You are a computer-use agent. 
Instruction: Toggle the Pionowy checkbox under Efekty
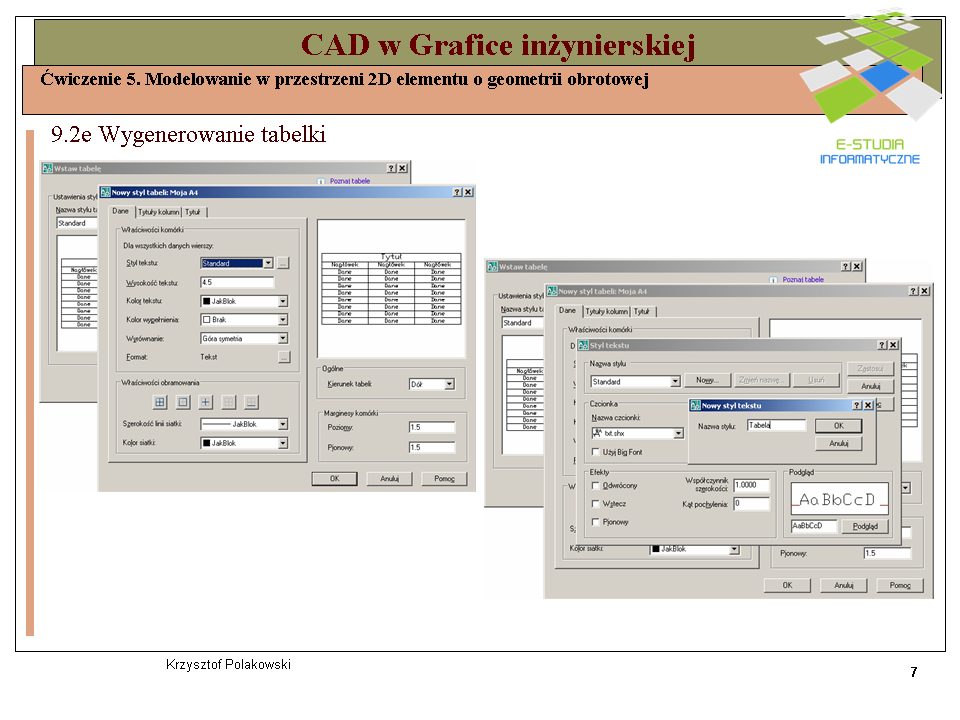[595, 522]
